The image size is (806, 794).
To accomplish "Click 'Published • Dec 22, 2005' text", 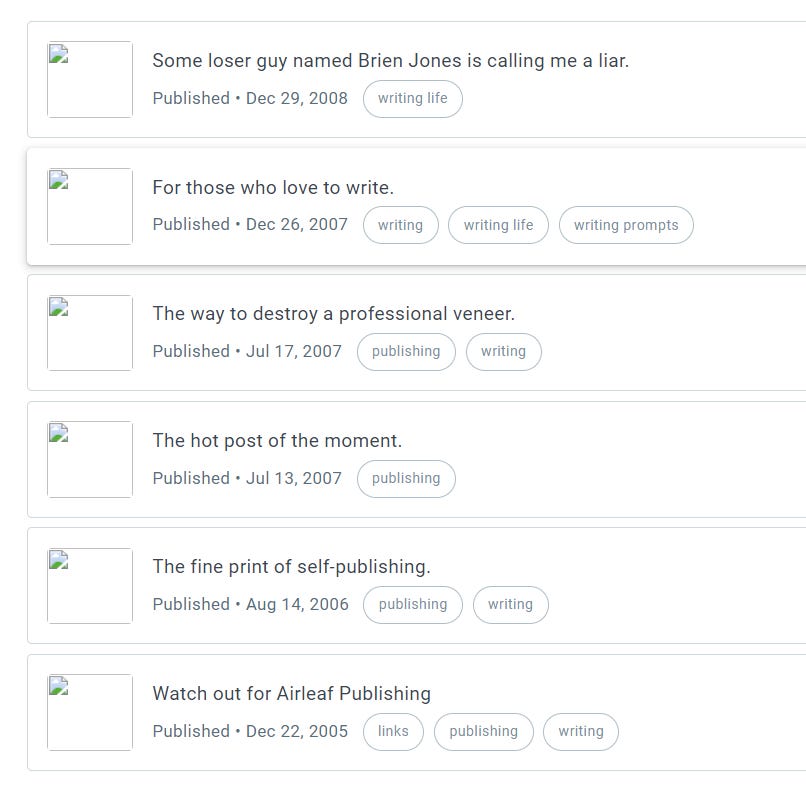I will [x=250, y=731].
